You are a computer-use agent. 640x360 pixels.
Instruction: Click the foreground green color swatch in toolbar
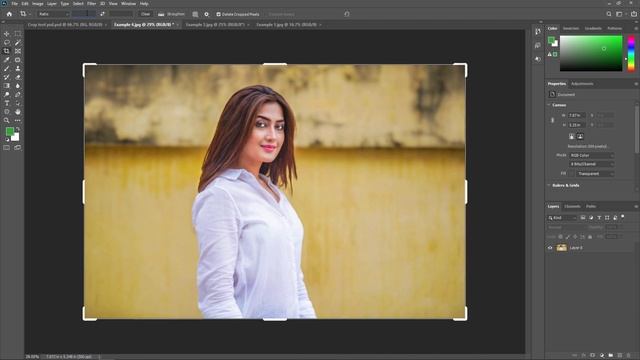tap(9, 131)
